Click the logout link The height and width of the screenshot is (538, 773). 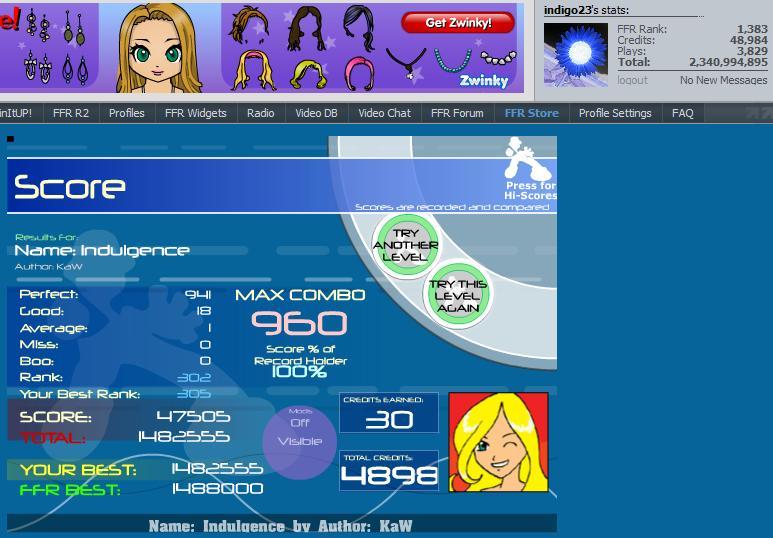(x=632, y=80)
